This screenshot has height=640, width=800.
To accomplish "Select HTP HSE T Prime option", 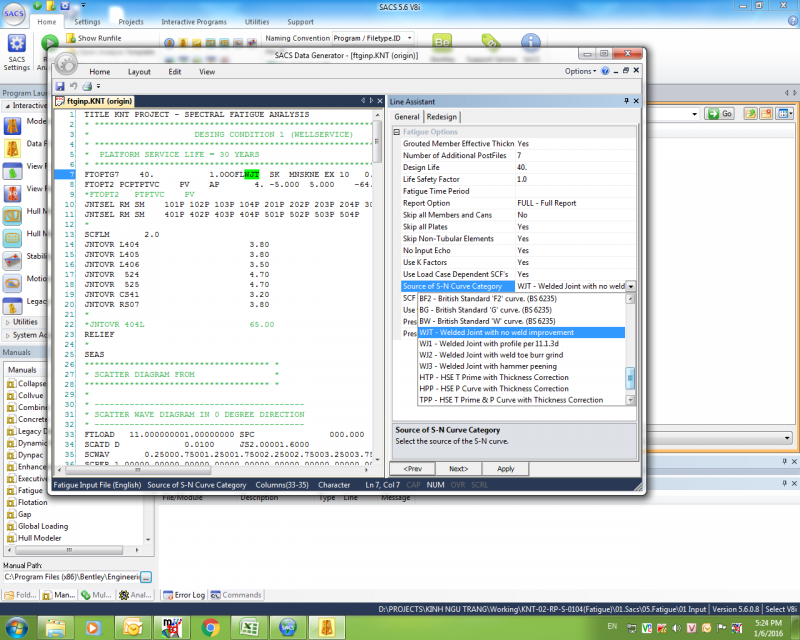I will coord(521,378).
